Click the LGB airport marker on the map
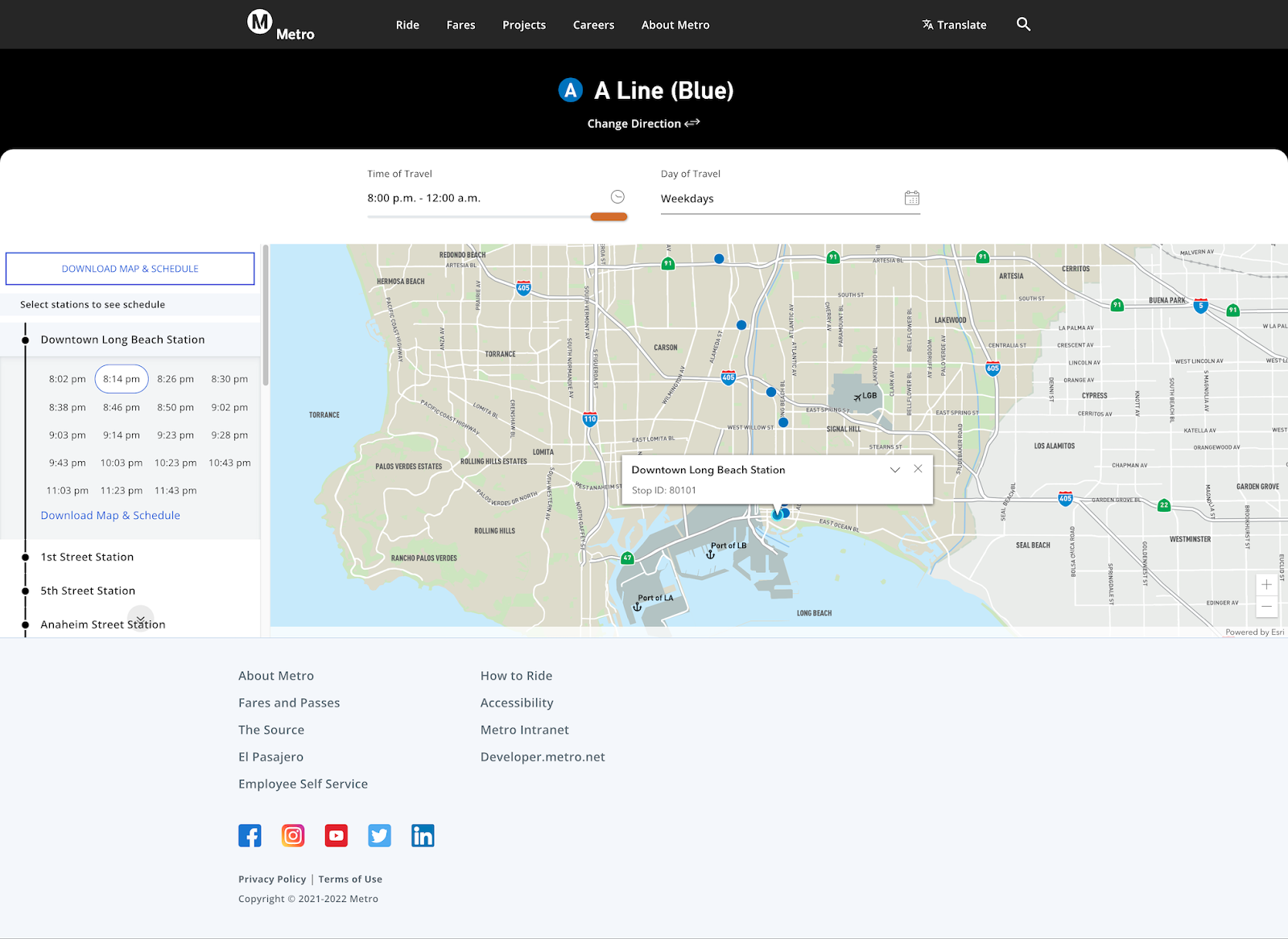The width and height of the screenshot is (1288, 939). tap(865, 396)
